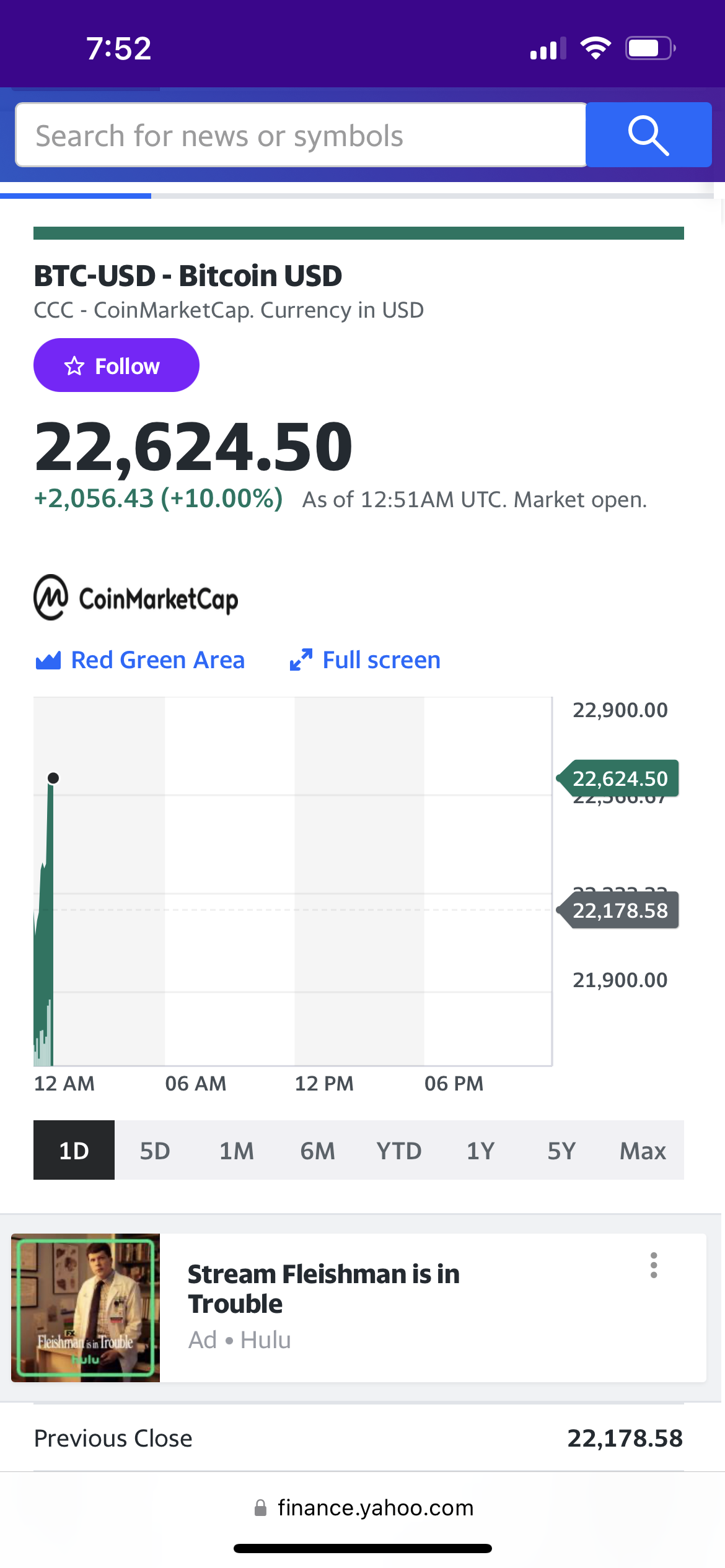This screenshot has width=725, height=1568.
Task: Tap the lock icon beside finance.yahoo.com
Action: click(x=261, y=1507)
